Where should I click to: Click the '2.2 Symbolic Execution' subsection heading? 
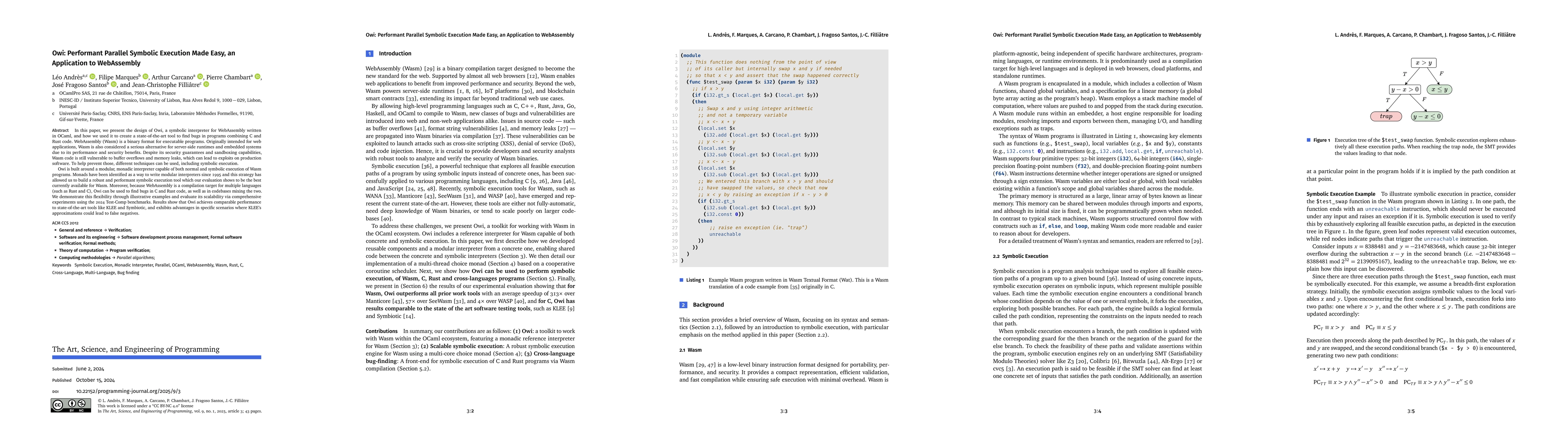(x=1020, y=256)
